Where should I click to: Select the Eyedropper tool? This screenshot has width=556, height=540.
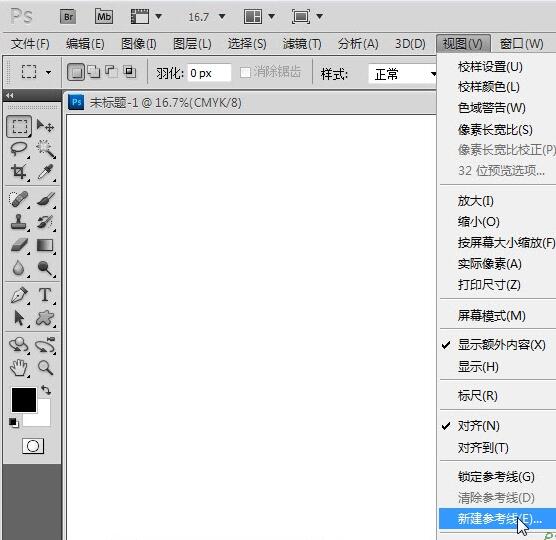[x=45, y=172]
